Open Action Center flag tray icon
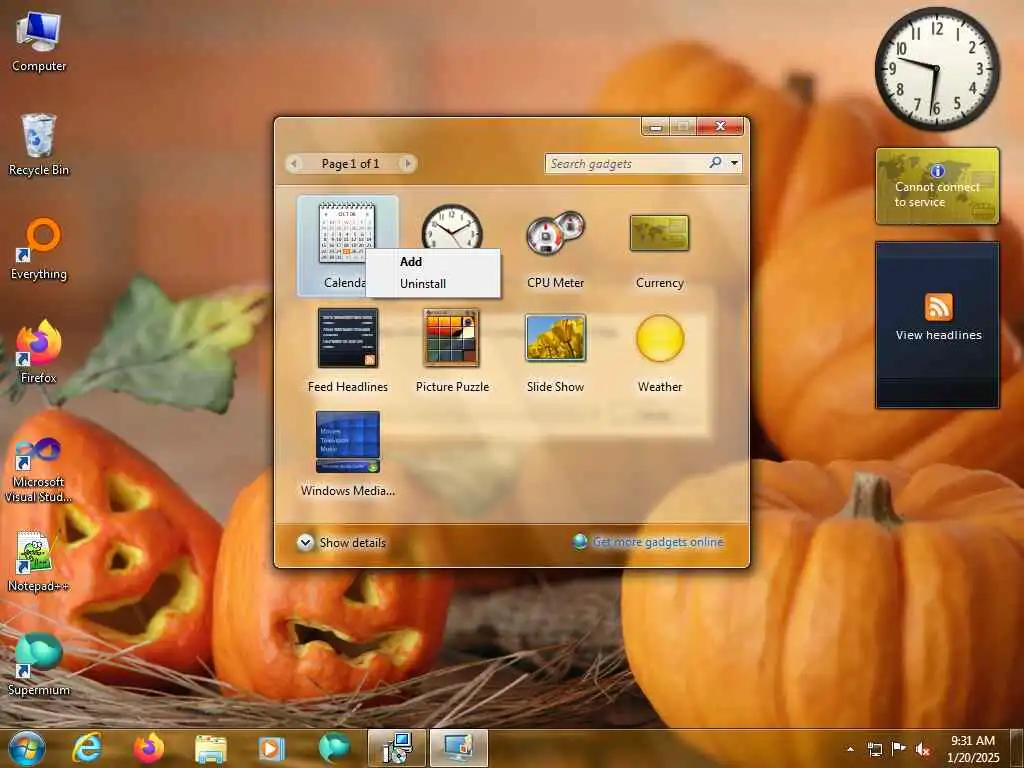1024x768 pixels. [x=899, y=749]
